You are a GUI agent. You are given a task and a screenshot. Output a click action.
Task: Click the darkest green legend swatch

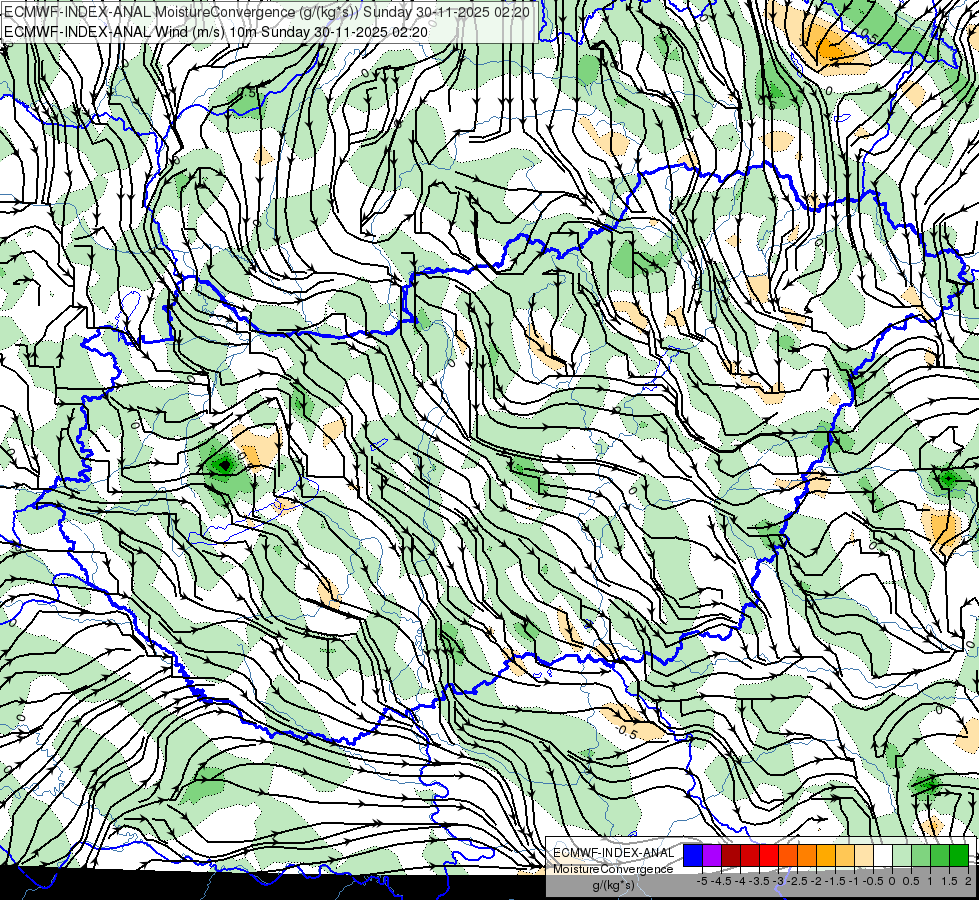coord(959,855)
